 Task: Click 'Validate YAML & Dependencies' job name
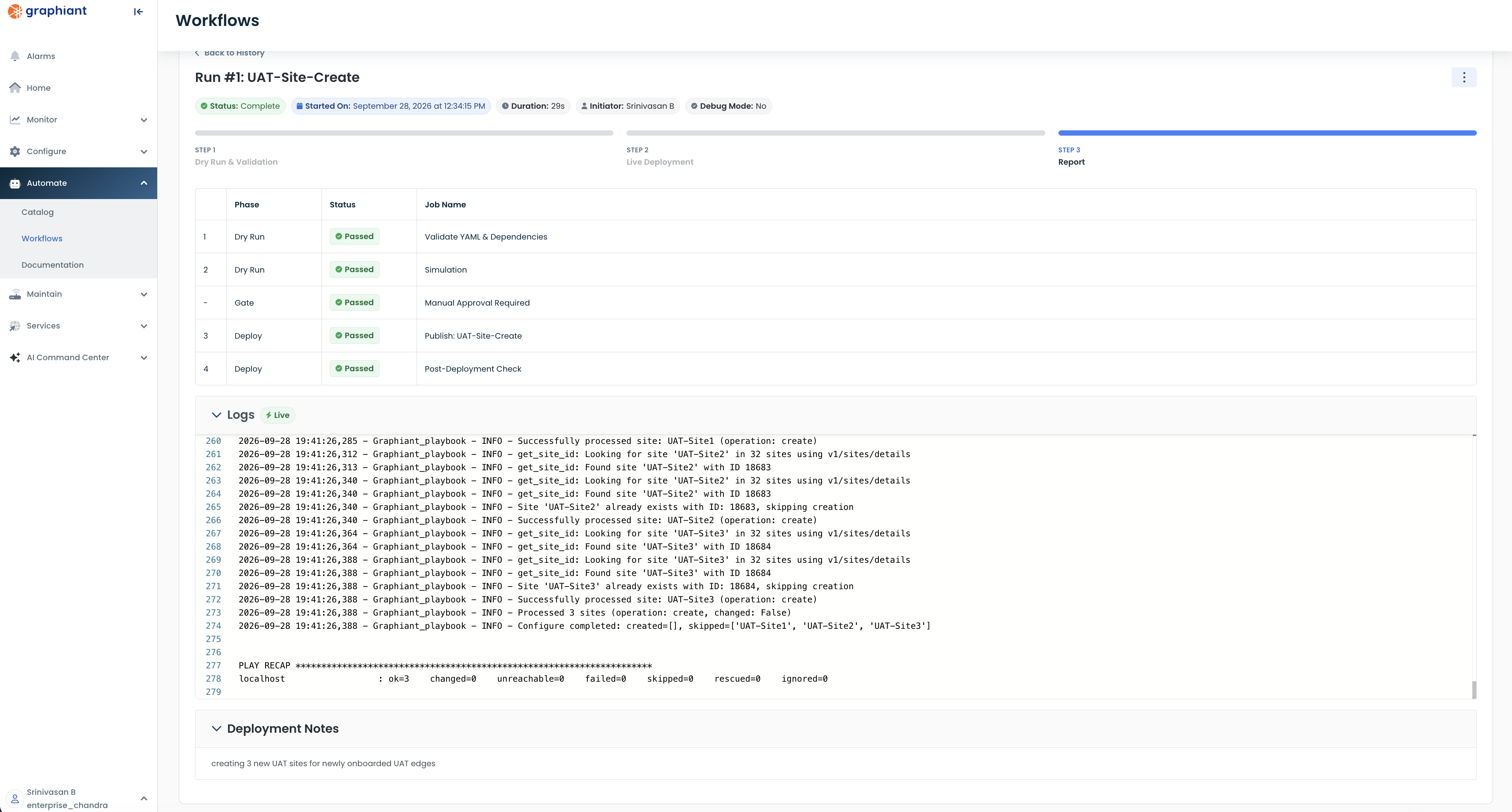485,236
